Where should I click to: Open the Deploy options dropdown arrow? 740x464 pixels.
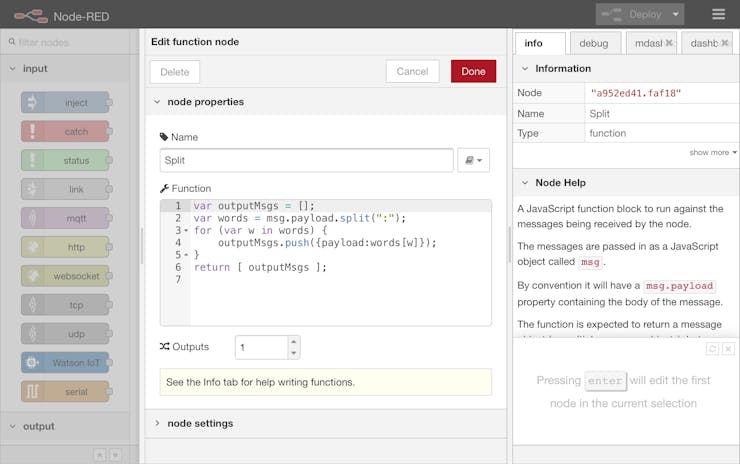tap(675, 15)
